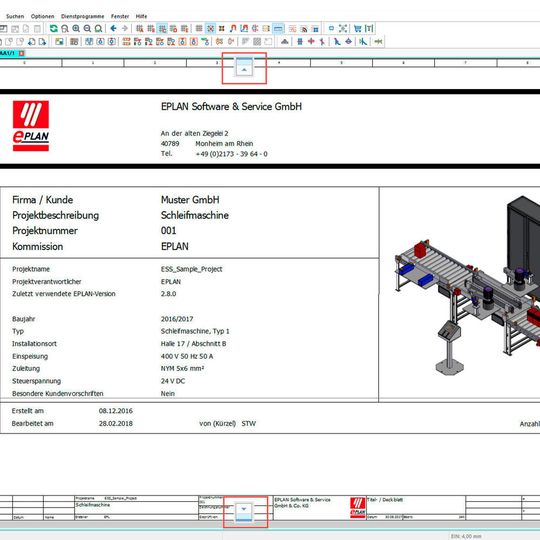Viewport: 540px width, 540px height.
Task: Click the 3D machine illustration
Action: [467, 284]
